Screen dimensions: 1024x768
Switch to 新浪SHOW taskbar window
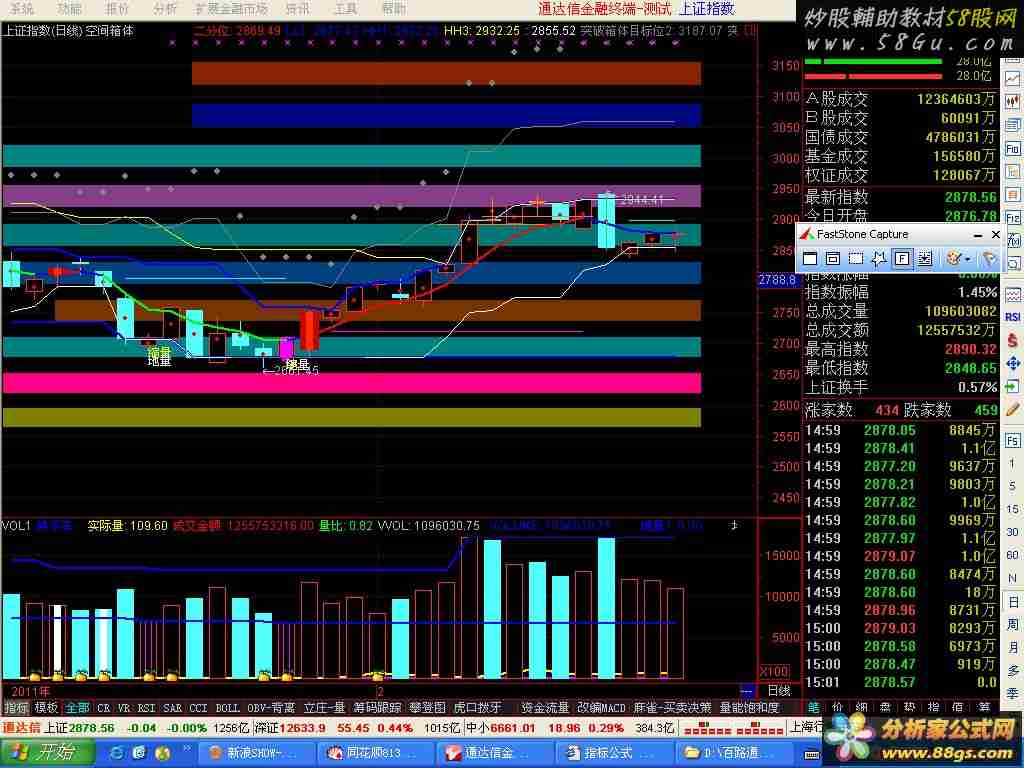pyautogui.click(x=257, y=753)
